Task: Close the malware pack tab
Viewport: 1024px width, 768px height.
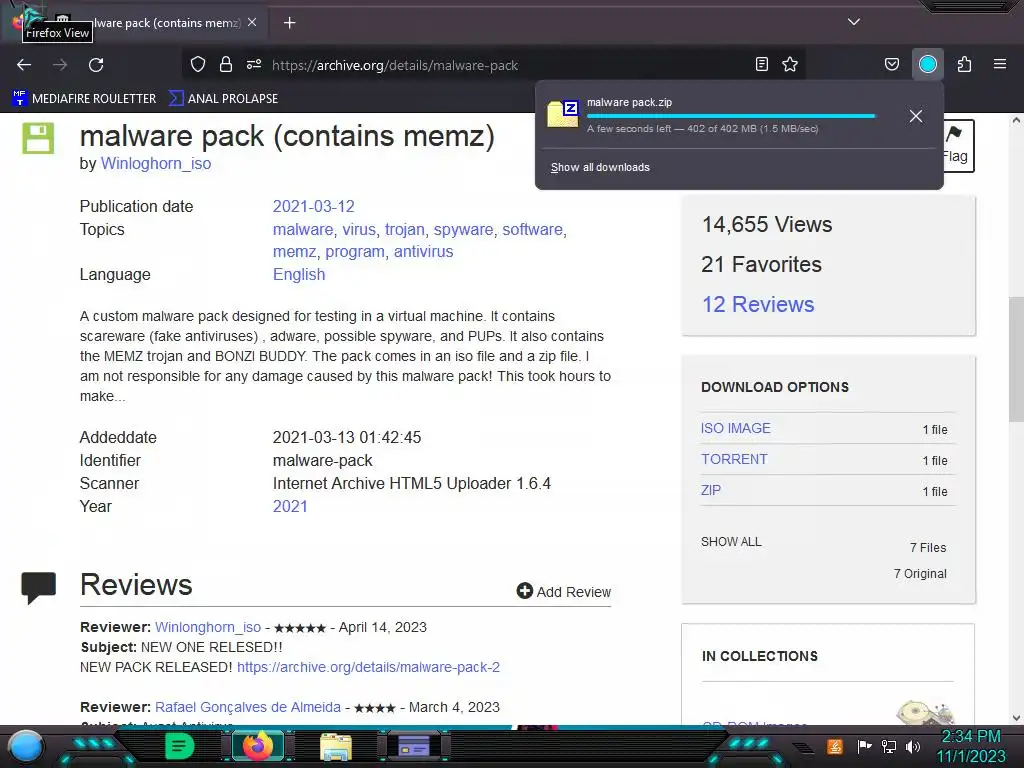Action: point(252,22)
